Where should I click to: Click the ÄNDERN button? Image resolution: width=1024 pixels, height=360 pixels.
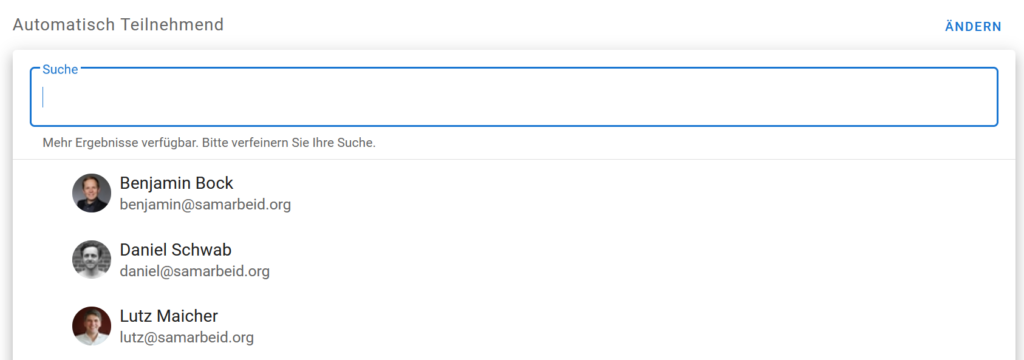pyautogui.click(x=972, y=27)
